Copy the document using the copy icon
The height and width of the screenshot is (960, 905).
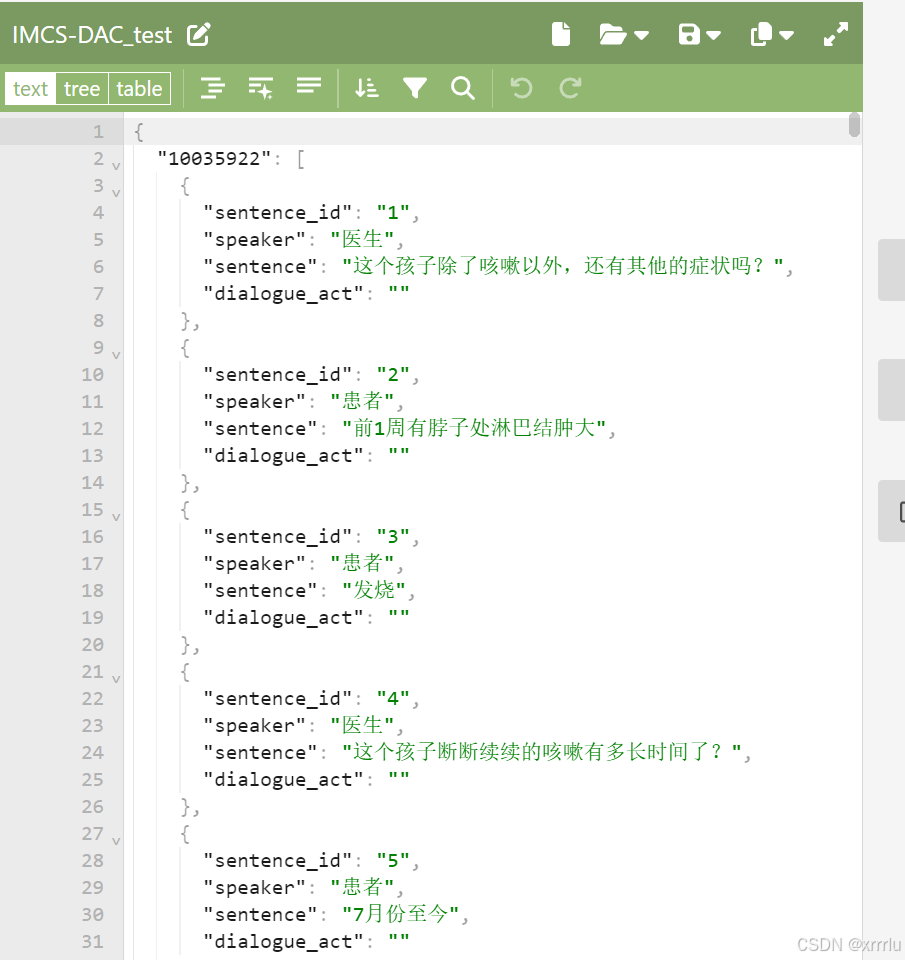coord(760,33)
